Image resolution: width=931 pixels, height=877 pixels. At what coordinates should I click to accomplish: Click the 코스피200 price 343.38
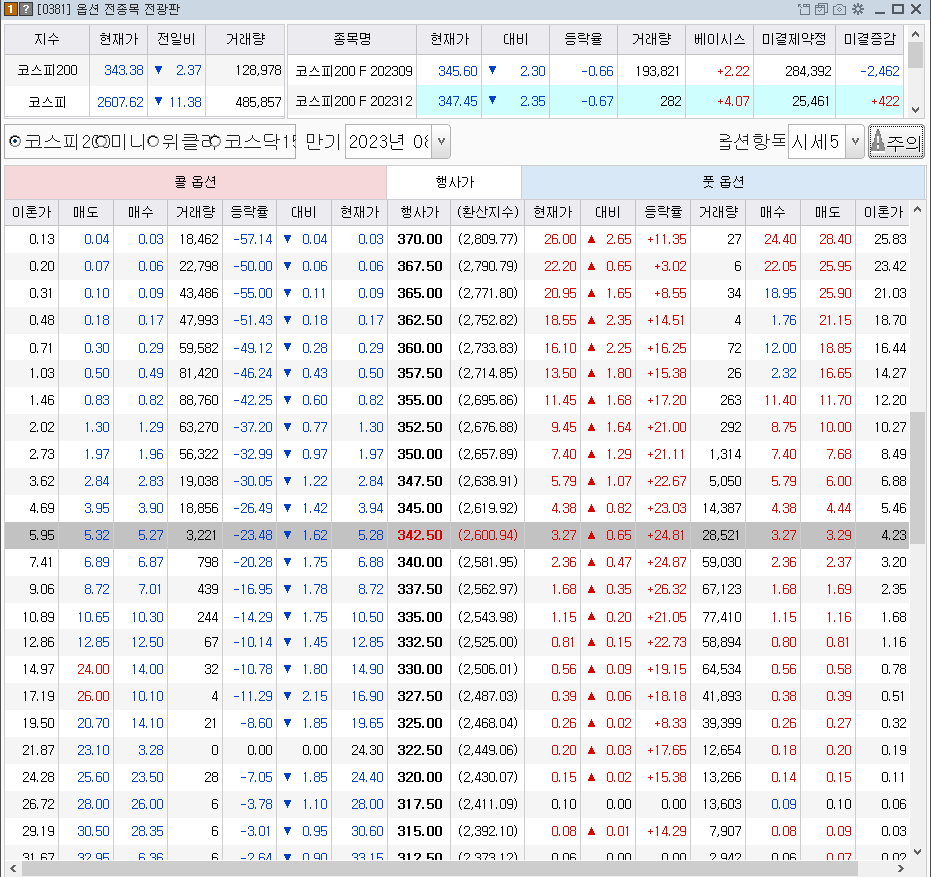124,70
